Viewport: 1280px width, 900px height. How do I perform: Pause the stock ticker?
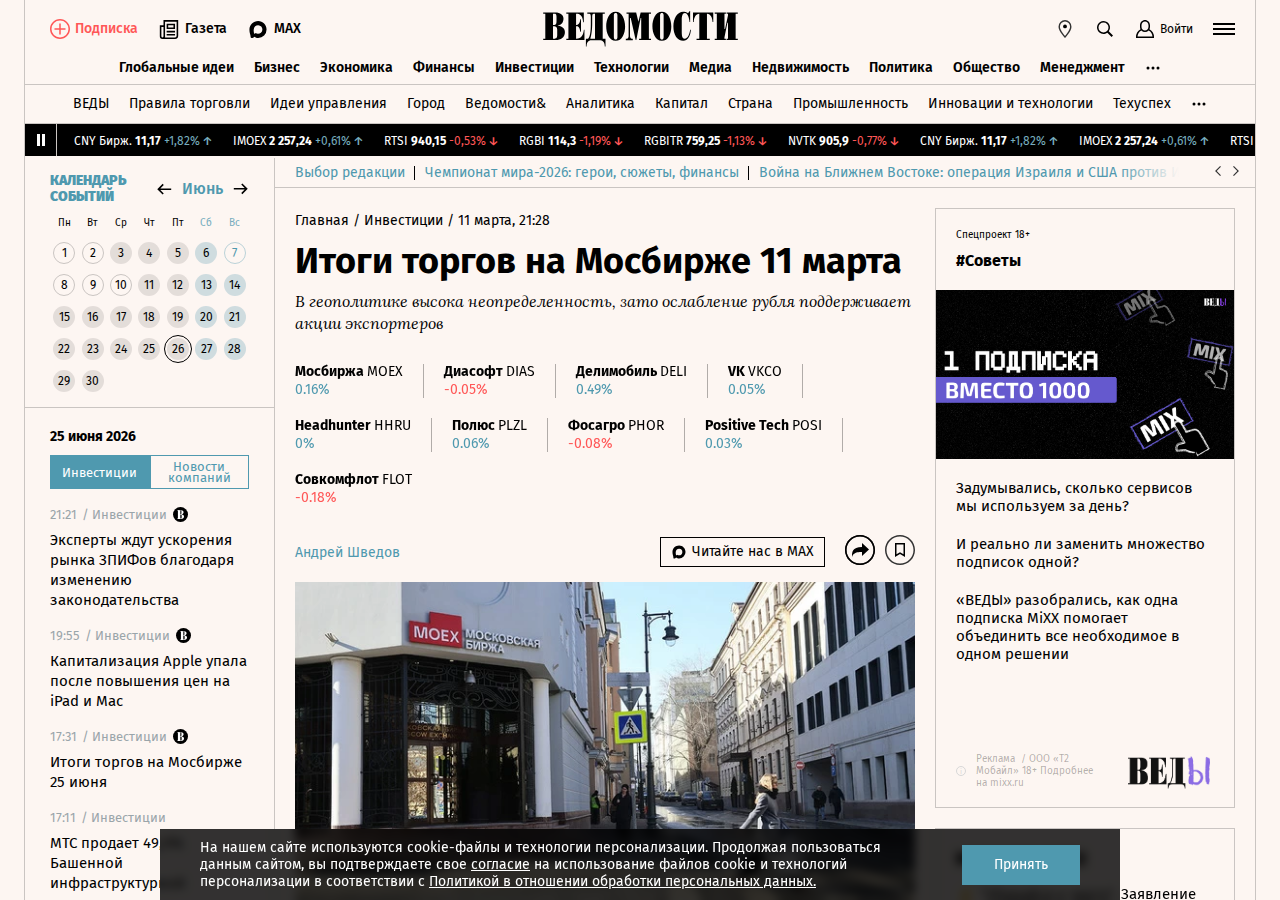tap(41, 140)
